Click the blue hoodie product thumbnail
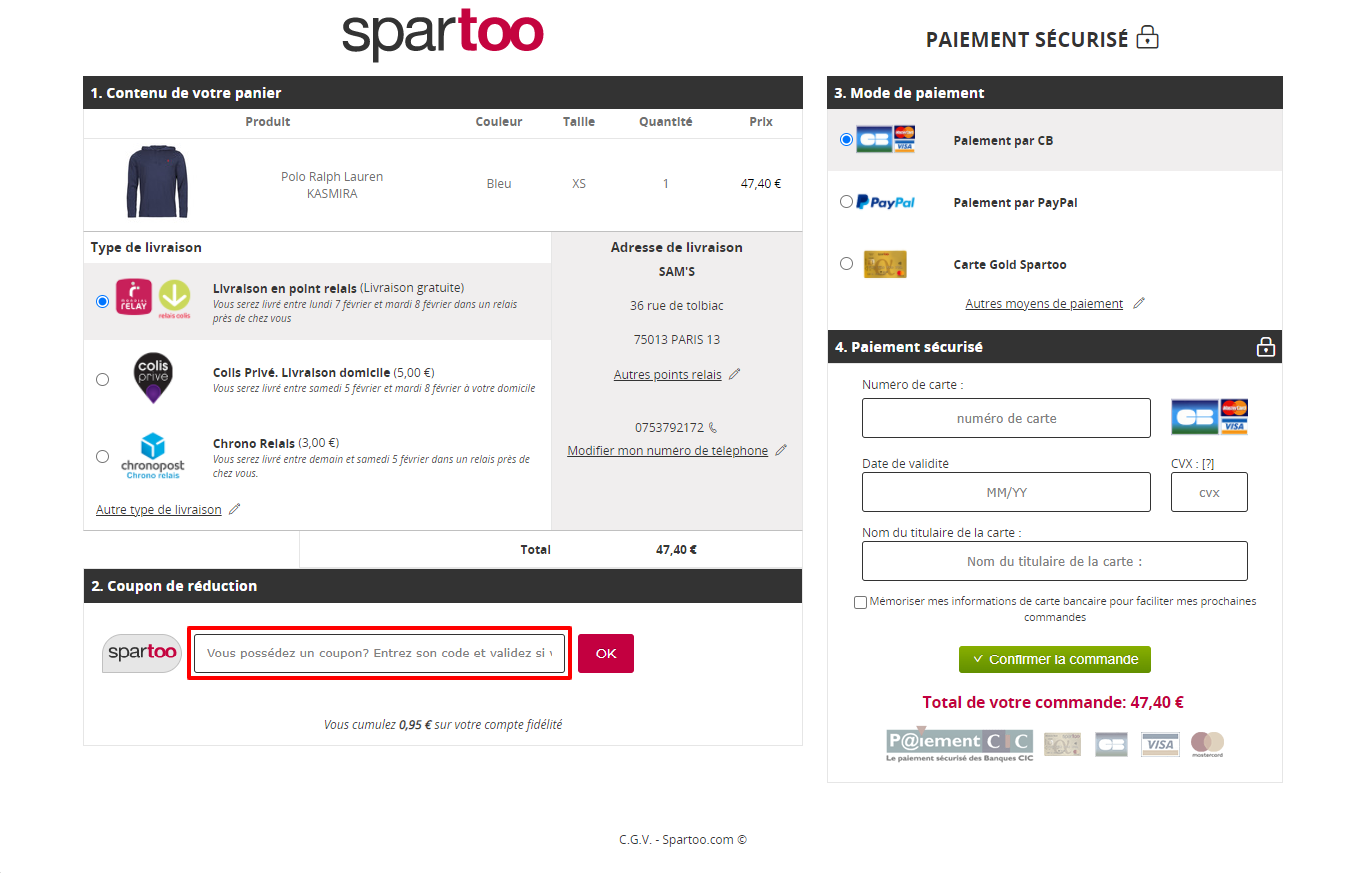1366x877 pixels. 157,183
